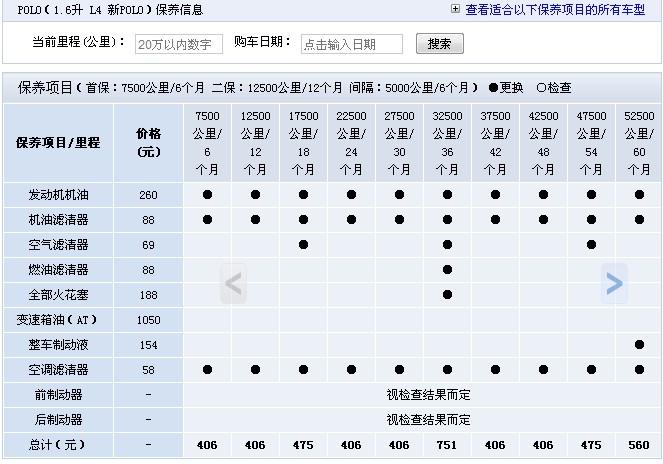Viewport: 663px width, 464px height.
Task: Click the 整车制动液 replace dot at 52500公里
Action: point(639,344)
